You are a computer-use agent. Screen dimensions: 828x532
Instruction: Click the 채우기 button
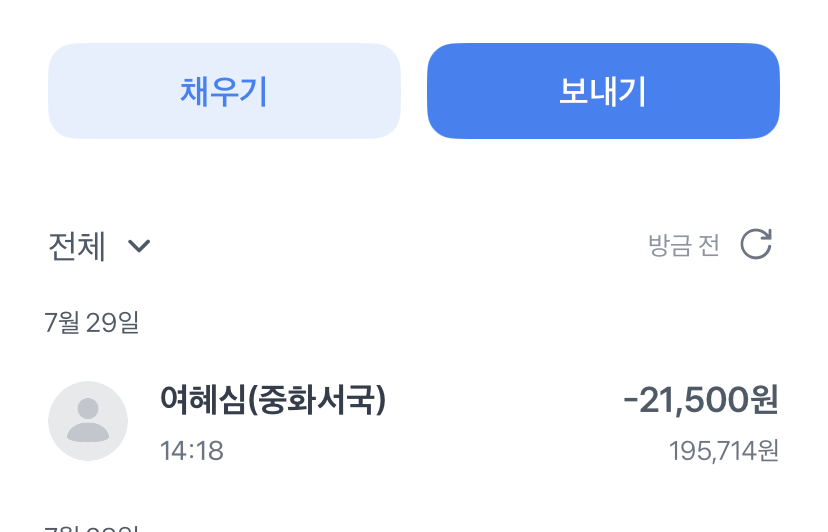pos(224,91)
